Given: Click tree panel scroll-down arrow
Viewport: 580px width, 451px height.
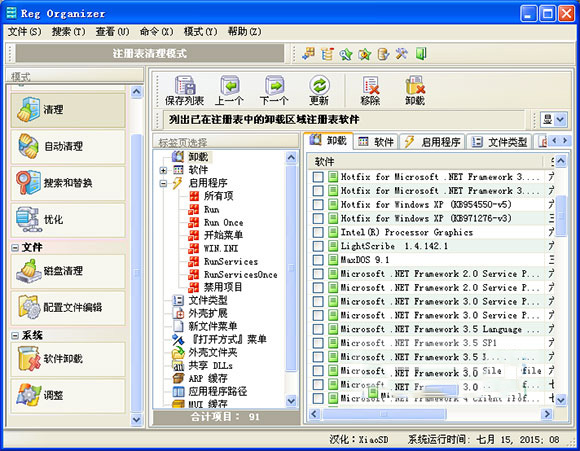Looking at the screenshot, I should pyautogui.click(x=291, y=400).
